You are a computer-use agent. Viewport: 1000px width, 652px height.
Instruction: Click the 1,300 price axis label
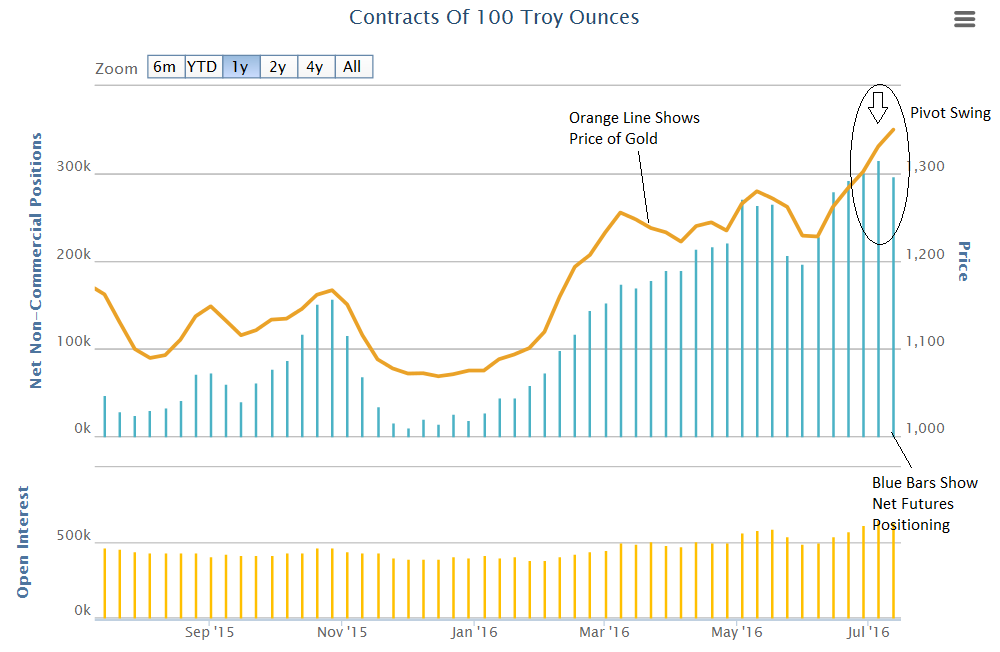click(x=926, y=166)
